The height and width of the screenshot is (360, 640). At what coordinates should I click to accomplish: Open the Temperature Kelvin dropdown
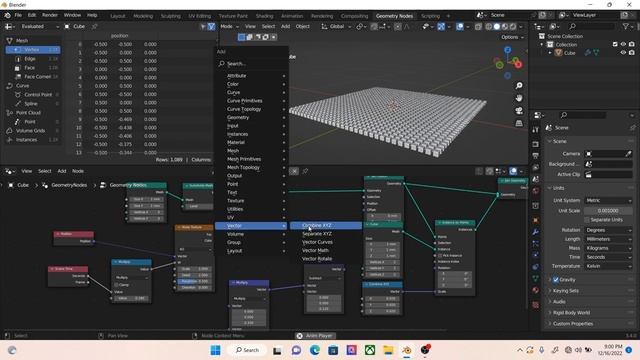608,266
